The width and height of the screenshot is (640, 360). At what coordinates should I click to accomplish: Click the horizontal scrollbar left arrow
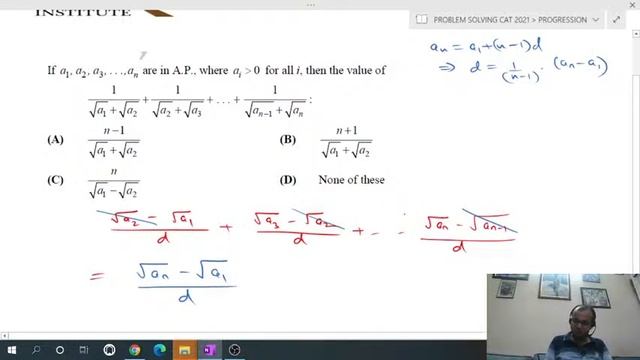[x=4, y=336]
